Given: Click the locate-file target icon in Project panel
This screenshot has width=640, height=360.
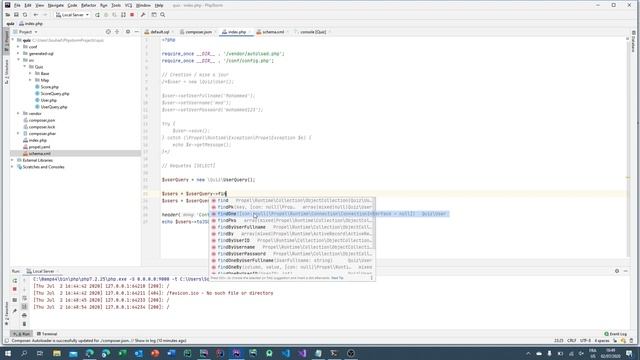Looking at the screenshot, I should tap(108, 32).
